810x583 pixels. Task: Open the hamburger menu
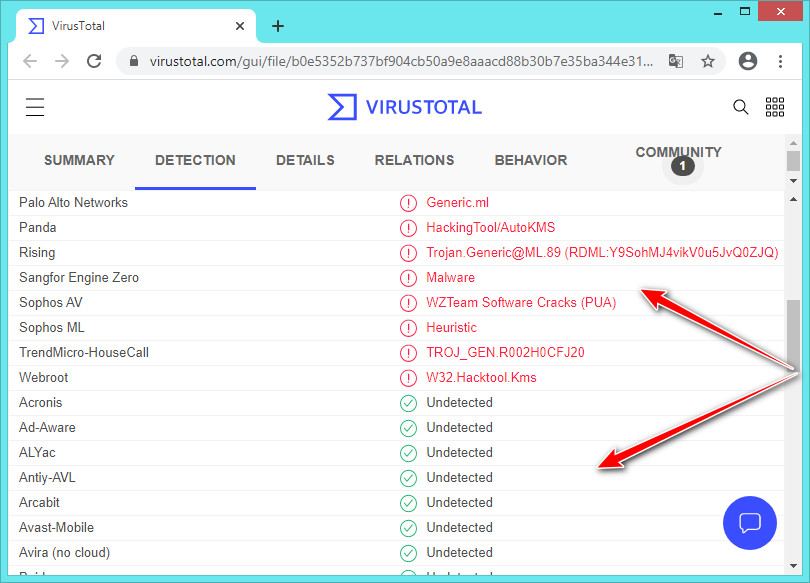(35, 107)
